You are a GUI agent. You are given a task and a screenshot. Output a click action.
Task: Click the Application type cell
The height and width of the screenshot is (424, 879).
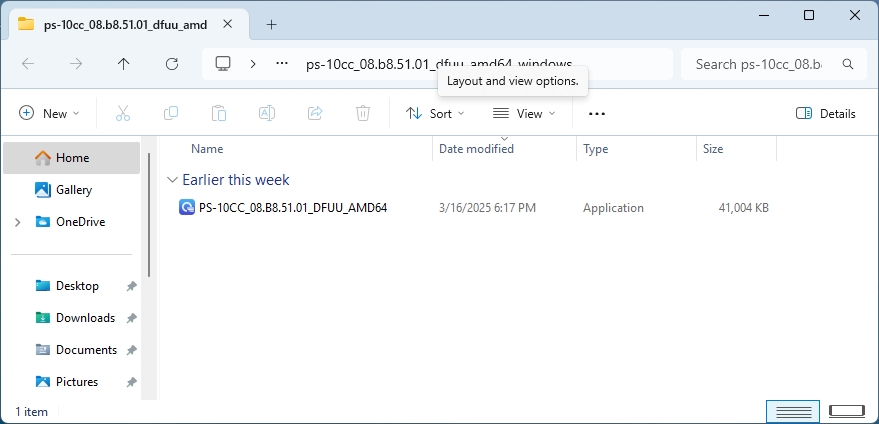pos(613,208)
